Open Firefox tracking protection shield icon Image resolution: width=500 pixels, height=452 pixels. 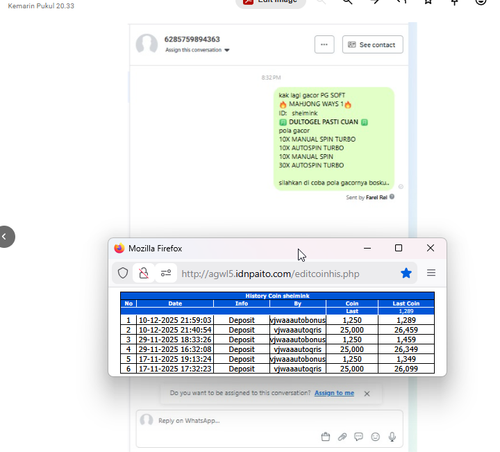[x=123, y=273]
